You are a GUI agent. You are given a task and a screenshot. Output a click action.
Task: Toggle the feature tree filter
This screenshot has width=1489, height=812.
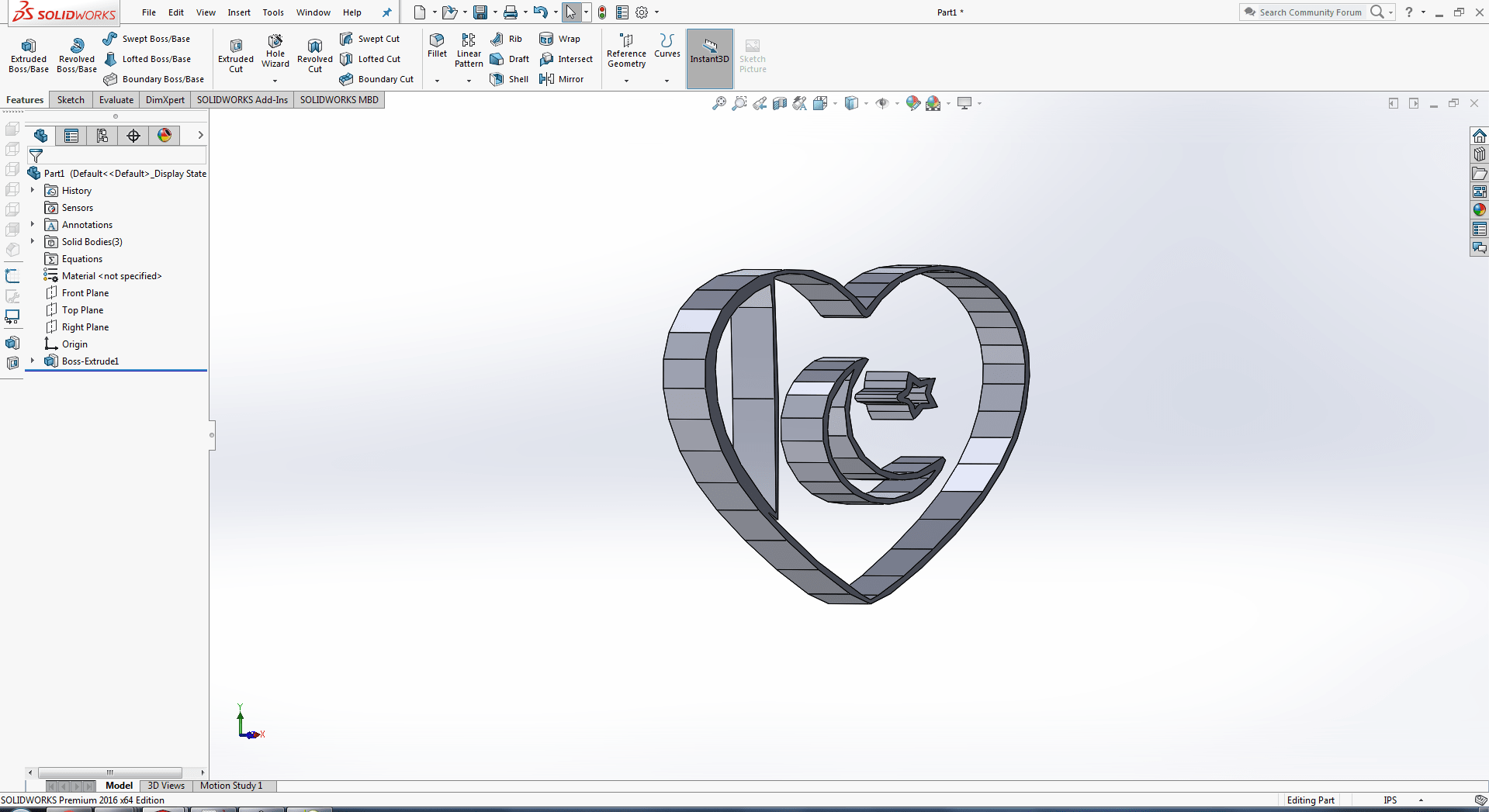pos(36,156)
